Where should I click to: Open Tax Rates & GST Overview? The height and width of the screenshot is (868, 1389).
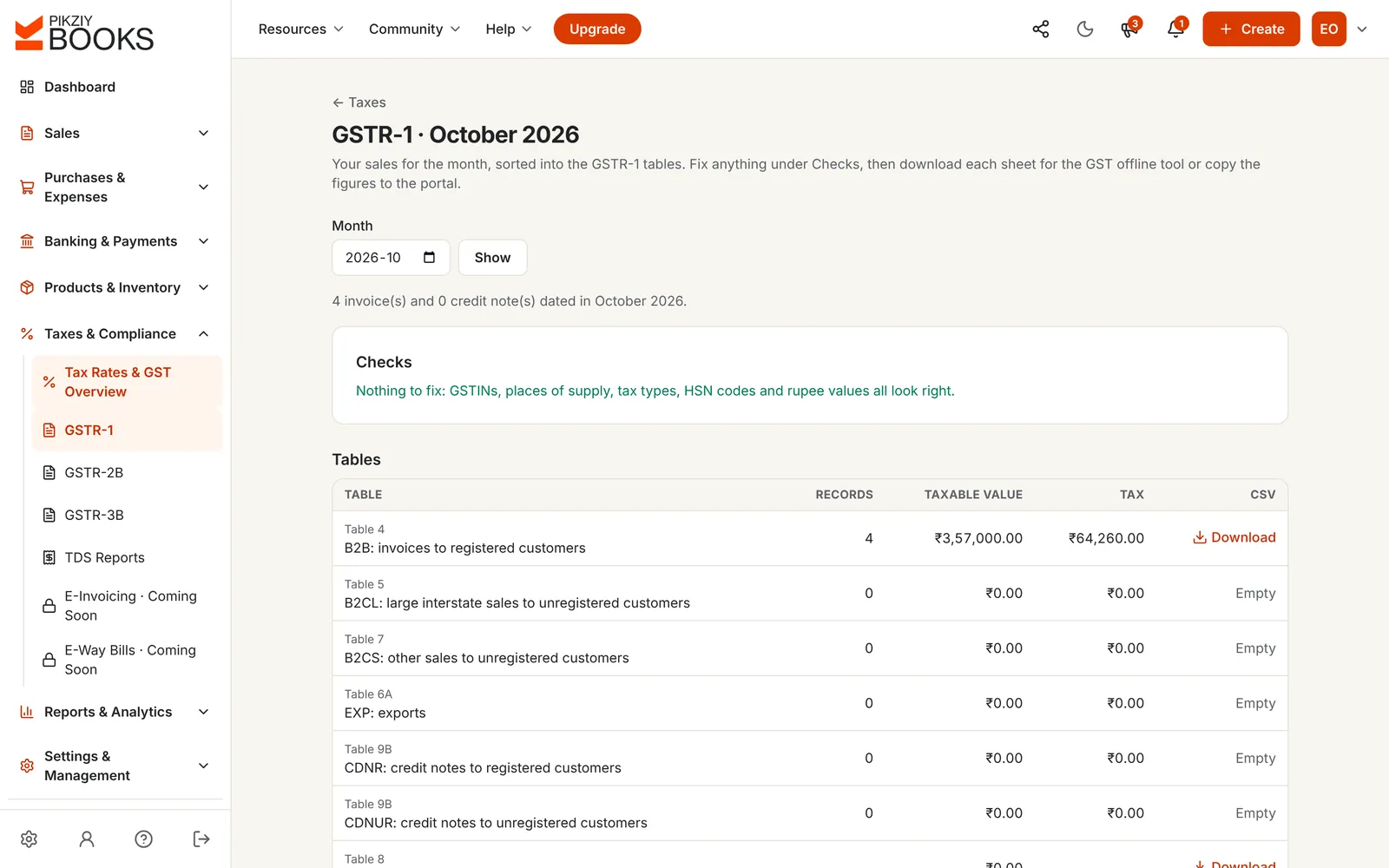(x=127, y=382)
